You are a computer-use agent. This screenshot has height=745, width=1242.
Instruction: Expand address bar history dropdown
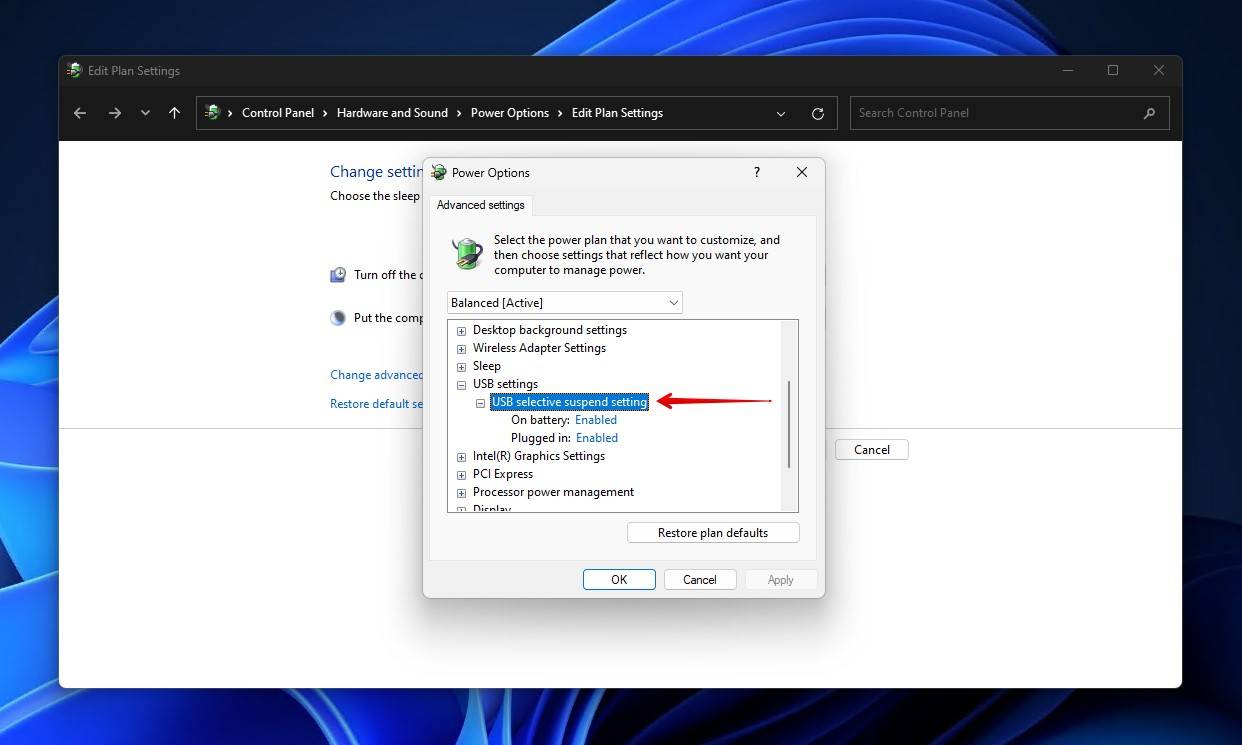click(781, 114)
